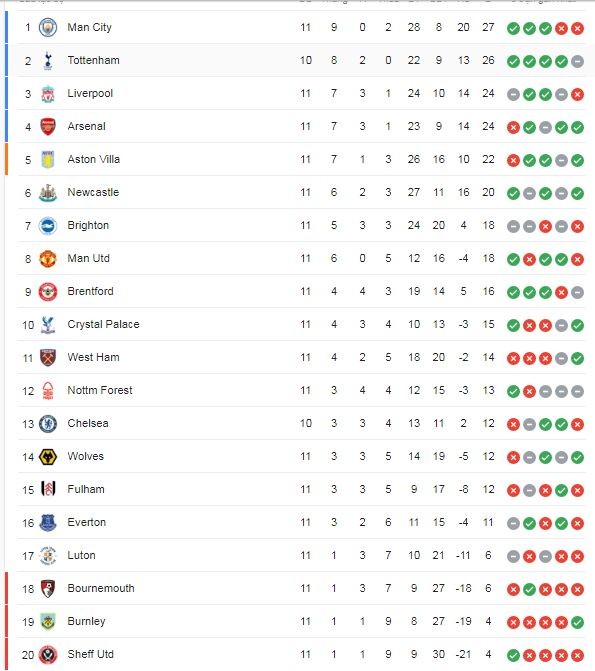Click the Liverpool club crest
Screen dimensions: 595x671
pos(48,94)
